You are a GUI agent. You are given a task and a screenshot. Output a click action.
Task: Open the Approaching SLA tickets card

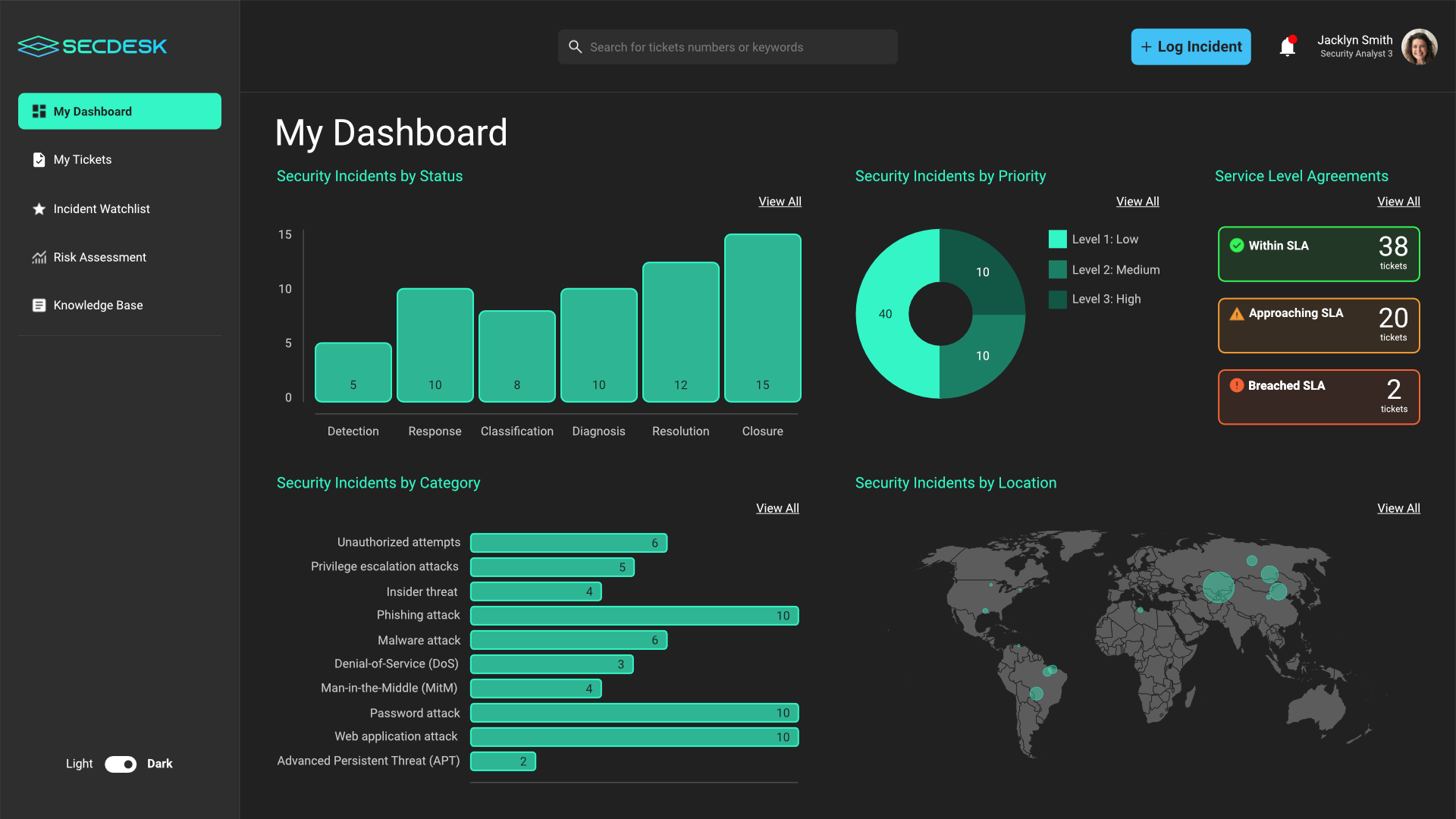pos(1318,325)
